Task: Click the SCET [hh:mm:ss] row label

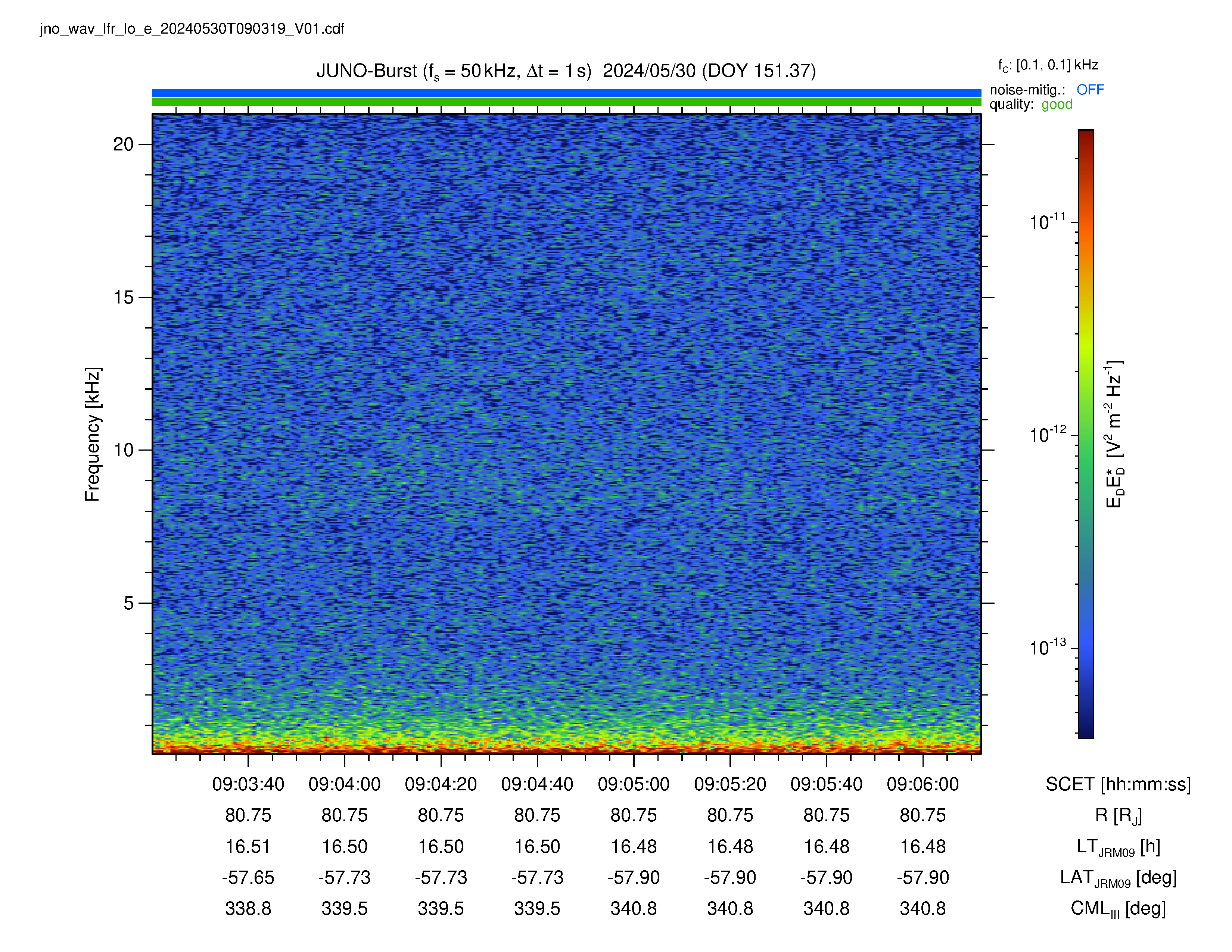Action: (x=1118, y=784)
